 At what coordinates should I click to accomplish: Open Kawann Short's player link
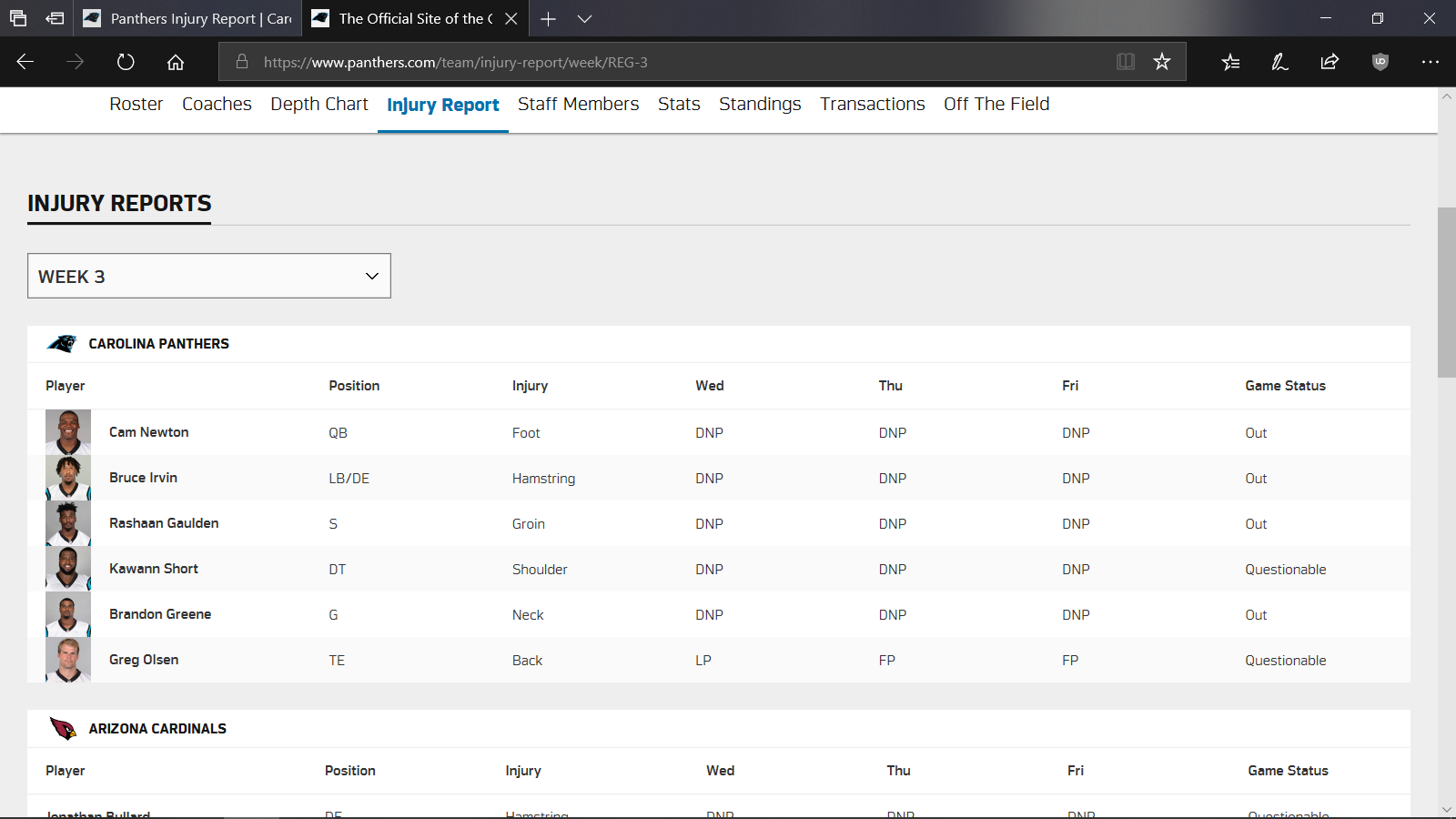[x=154, y=569]
